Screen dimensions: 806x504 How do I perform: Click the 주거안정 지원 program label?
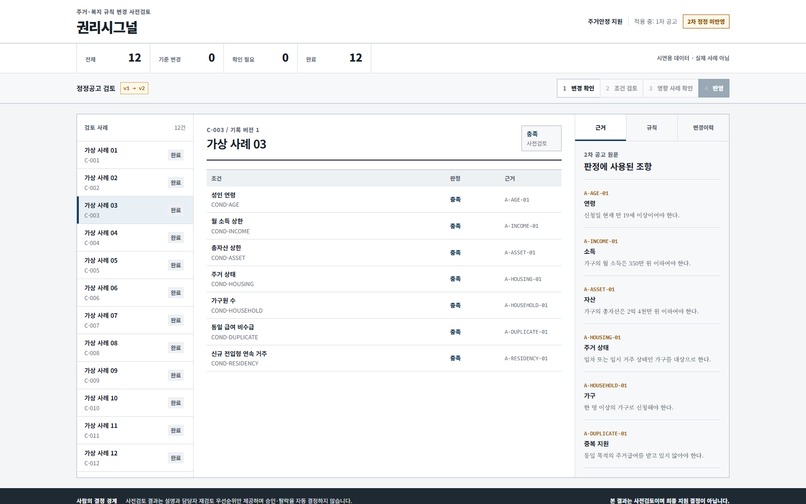[x=605, y=22]
